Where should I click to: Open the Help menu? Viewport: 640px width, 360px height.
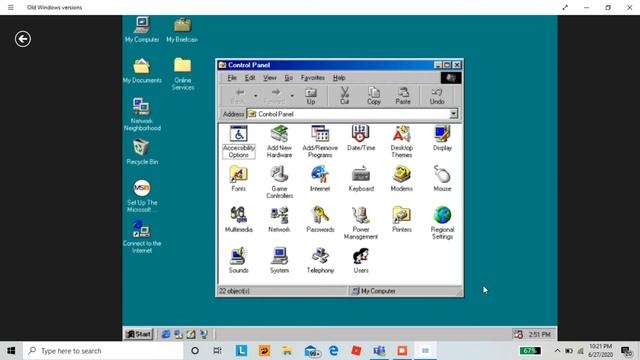point(339,78)
